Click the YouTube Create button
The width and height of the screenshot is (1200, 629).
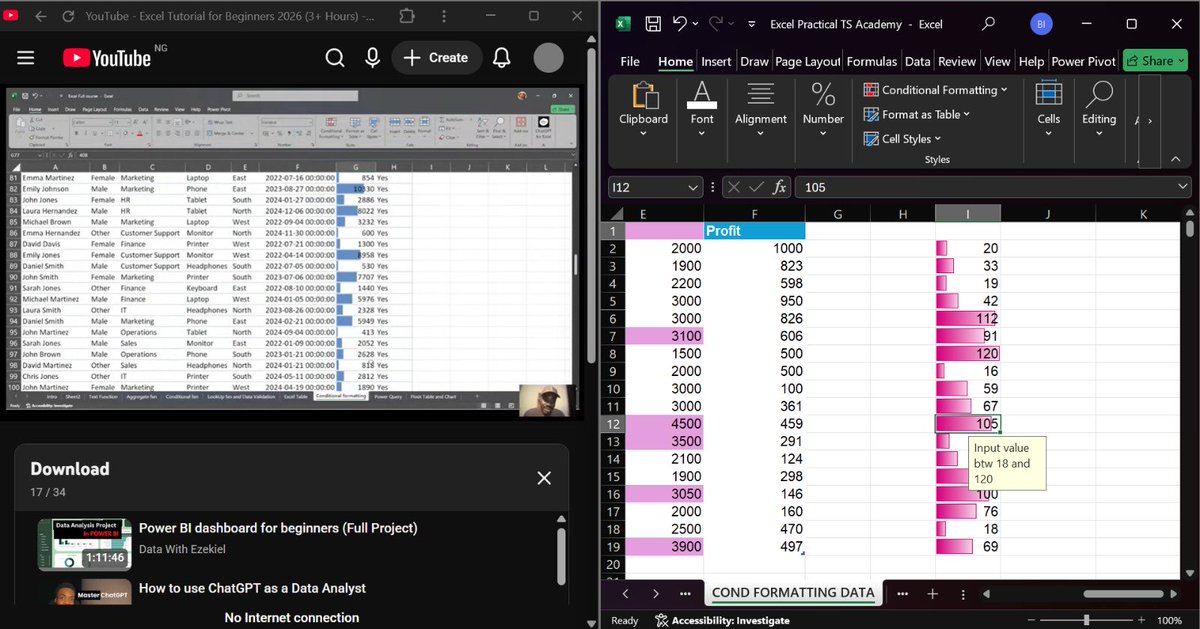tap(436, 58)
